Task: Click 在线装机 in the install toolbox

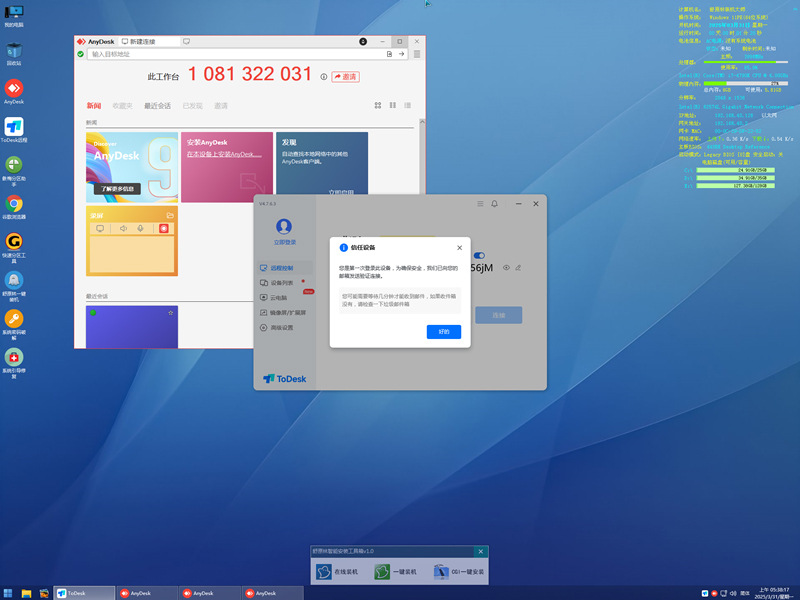Action: (x=337, y=572)
